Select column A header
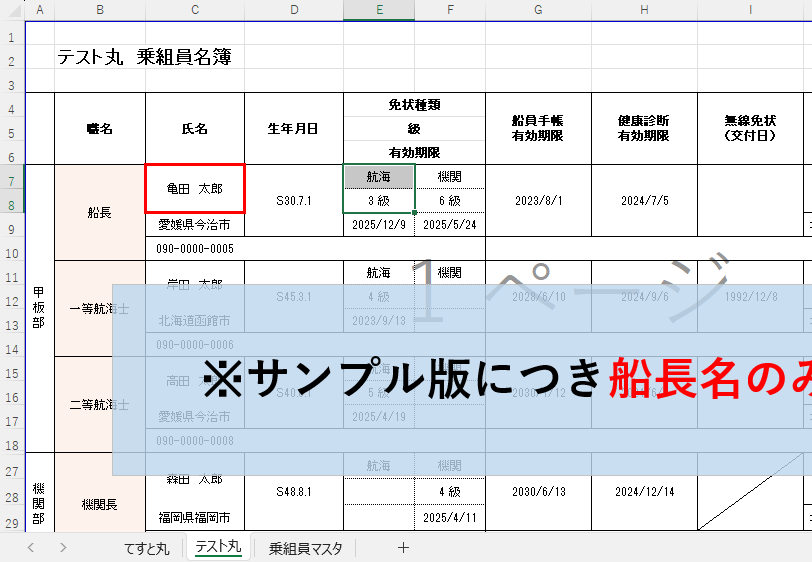The height and width of the screenshot is (562, 812). (40, 10)
